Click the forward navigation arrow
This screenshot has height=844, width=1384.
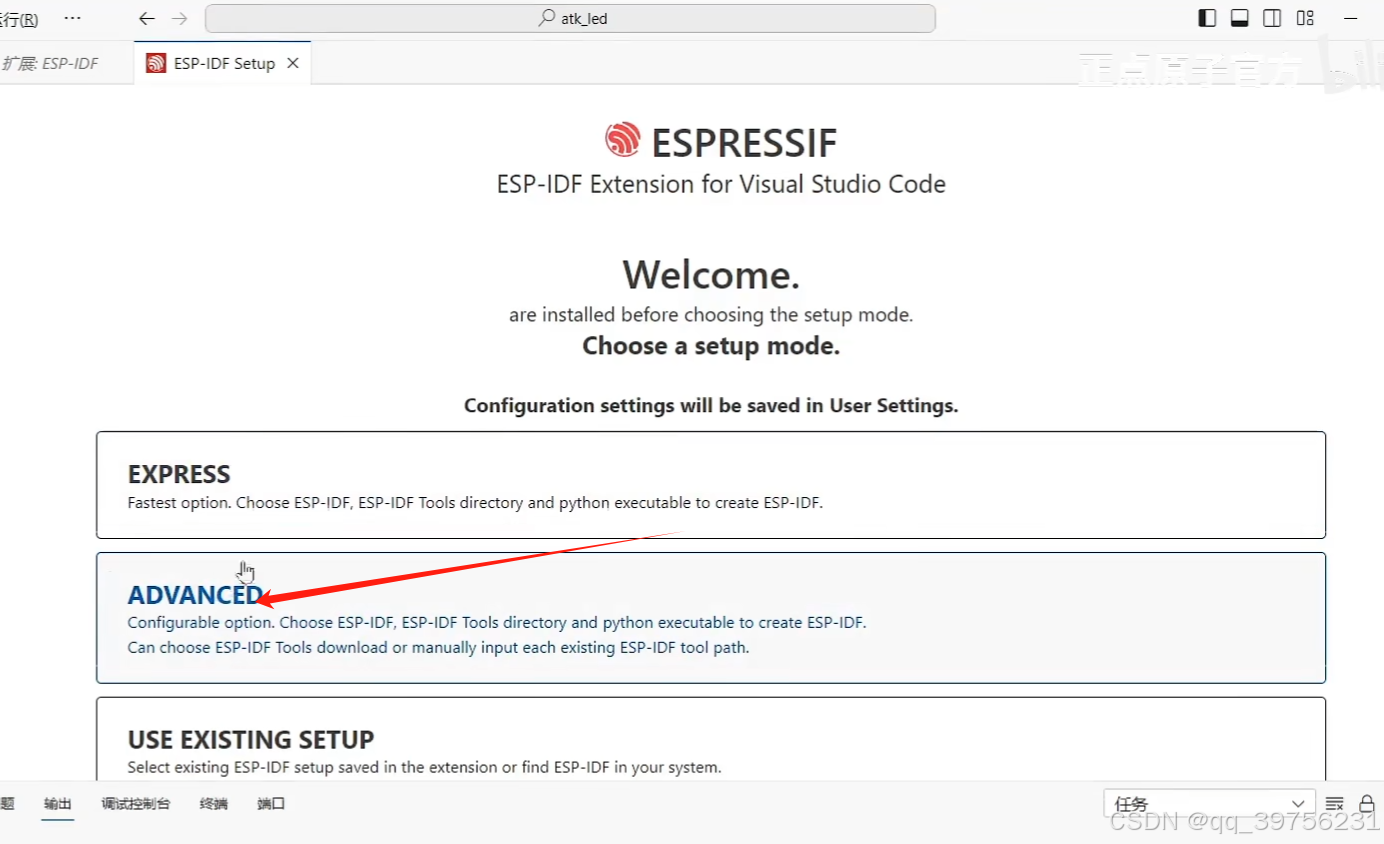pyautogui.click(x=179, y=17)
